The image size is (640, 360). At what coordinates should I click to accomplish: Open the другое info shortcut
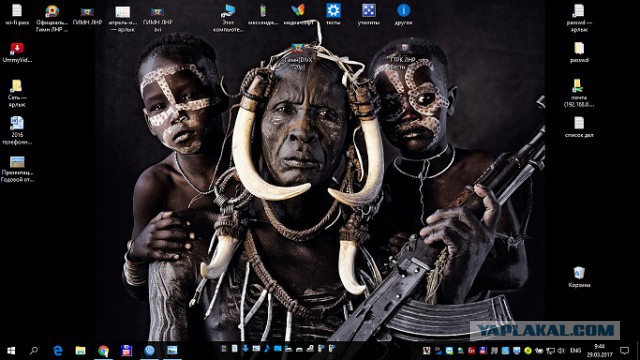tap(403, 14)
